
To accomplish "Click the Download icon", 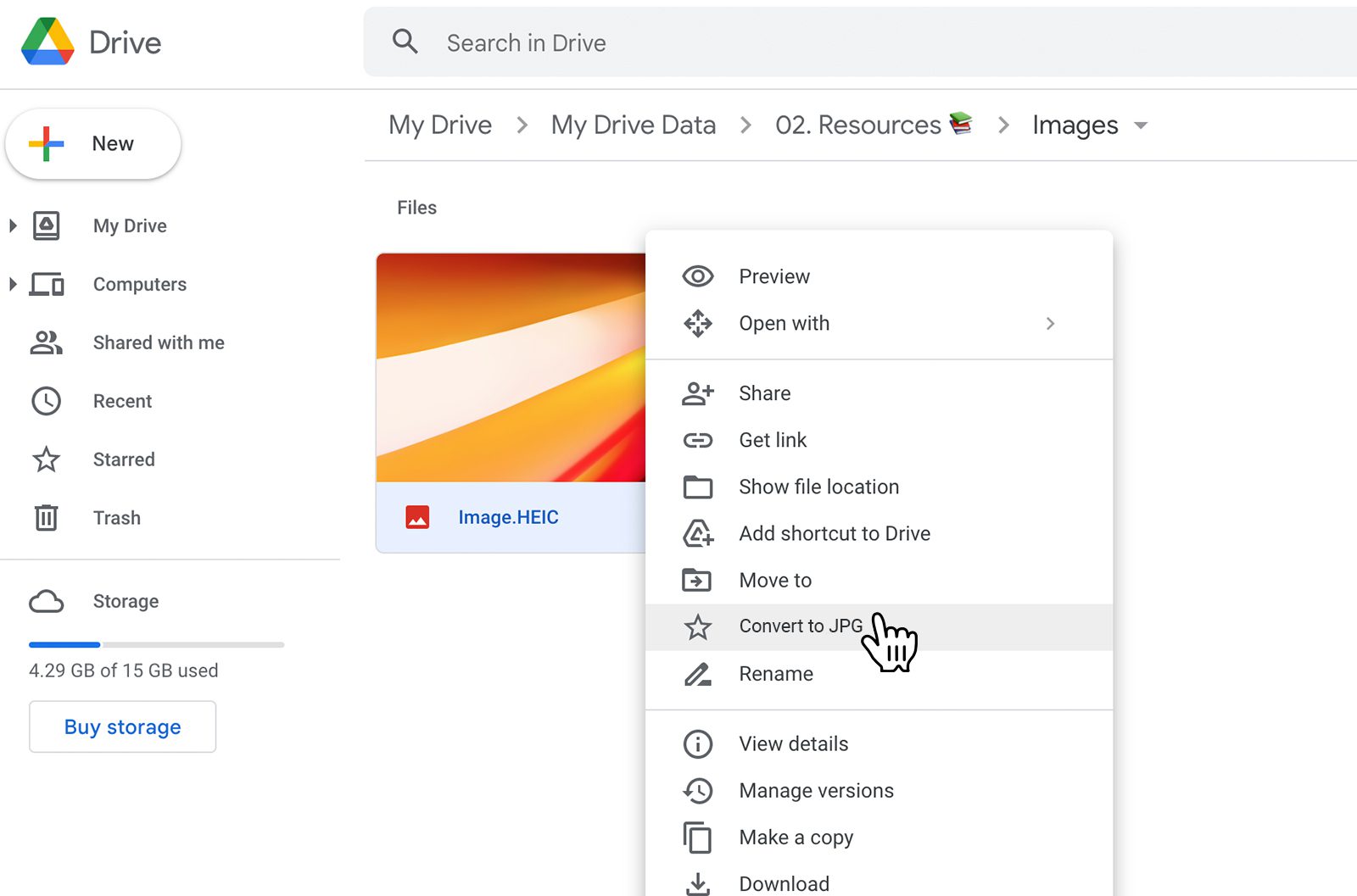I will point(697,882).
